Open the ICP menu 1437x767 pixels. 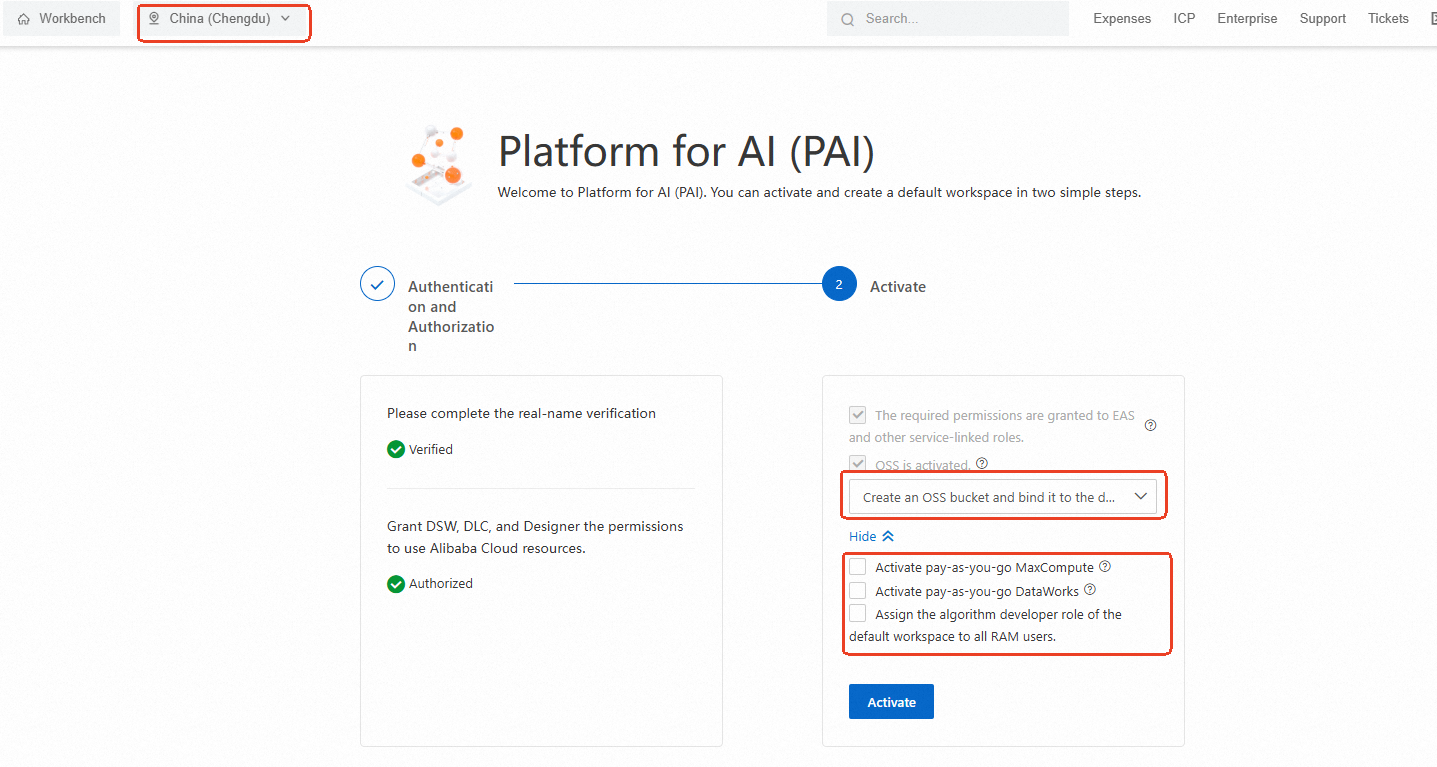click(1184, 19)
